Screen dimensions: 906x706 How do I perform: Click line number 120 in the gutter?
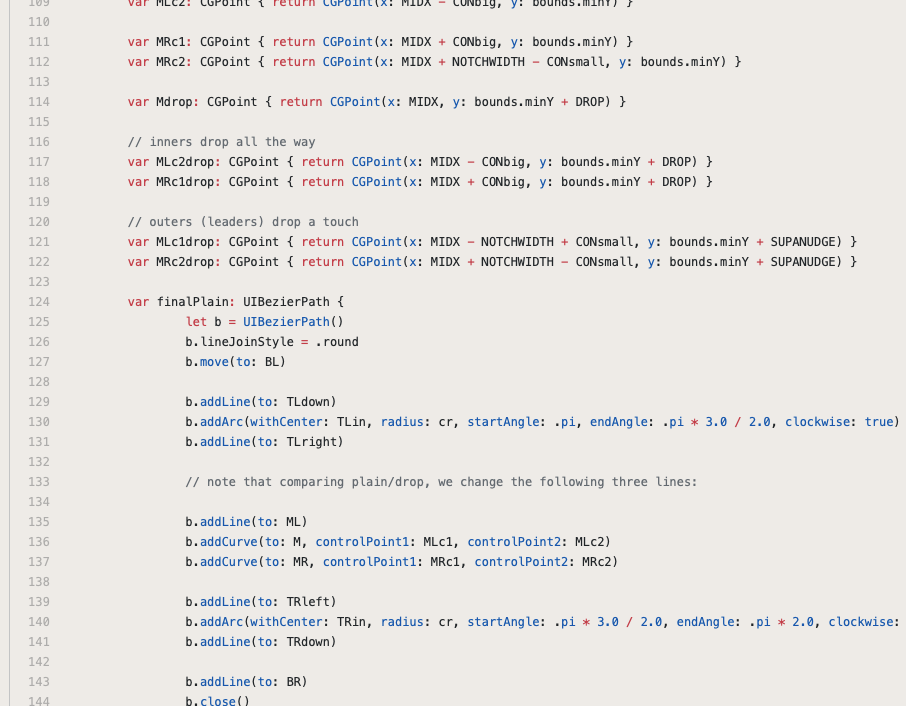click(x=39, y=222)
